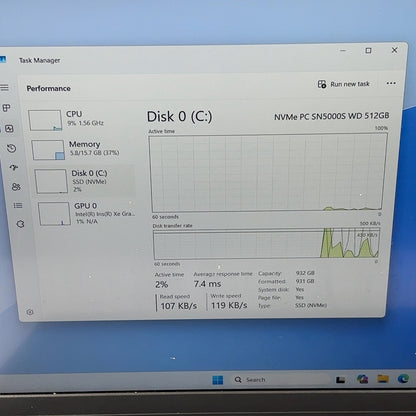The image size is (416, 416).
Task: Click the 7.4 ms average response time value
Action: coord(207,284)
